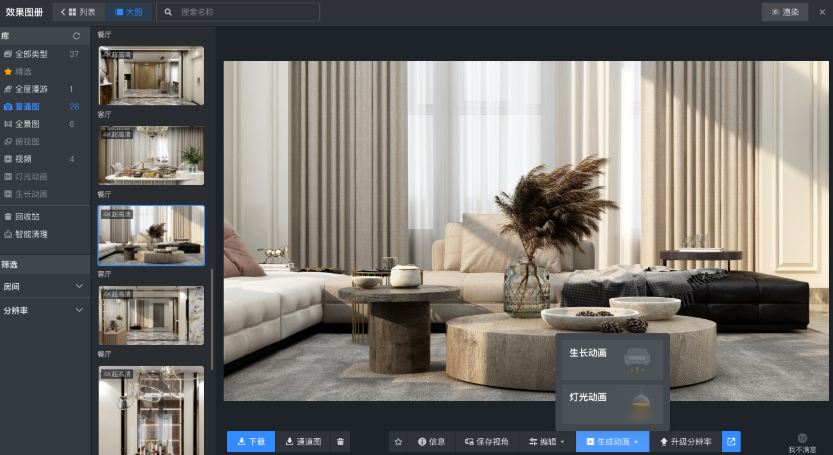Click the star favorite icon below image

tap(398, 441)
